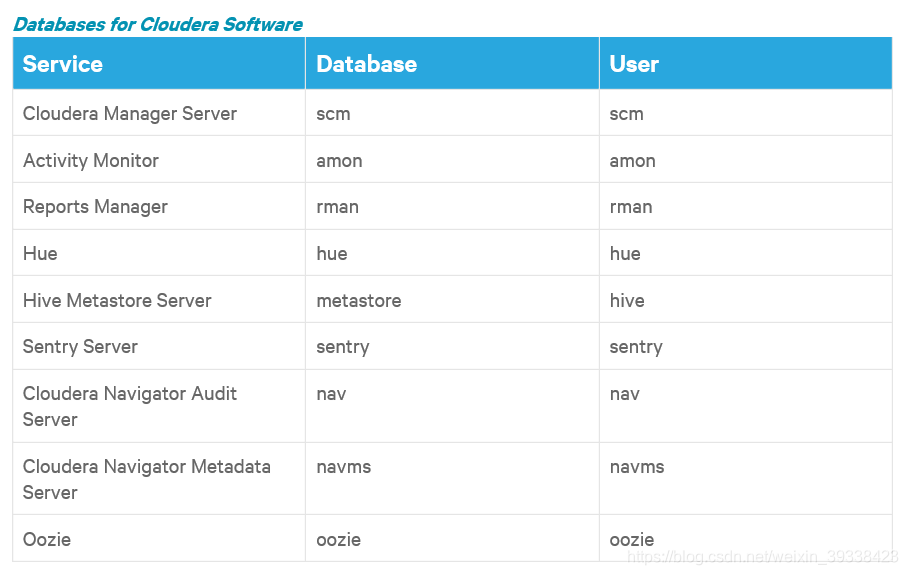Click the 'oozie' user cell

click(746, 539)
